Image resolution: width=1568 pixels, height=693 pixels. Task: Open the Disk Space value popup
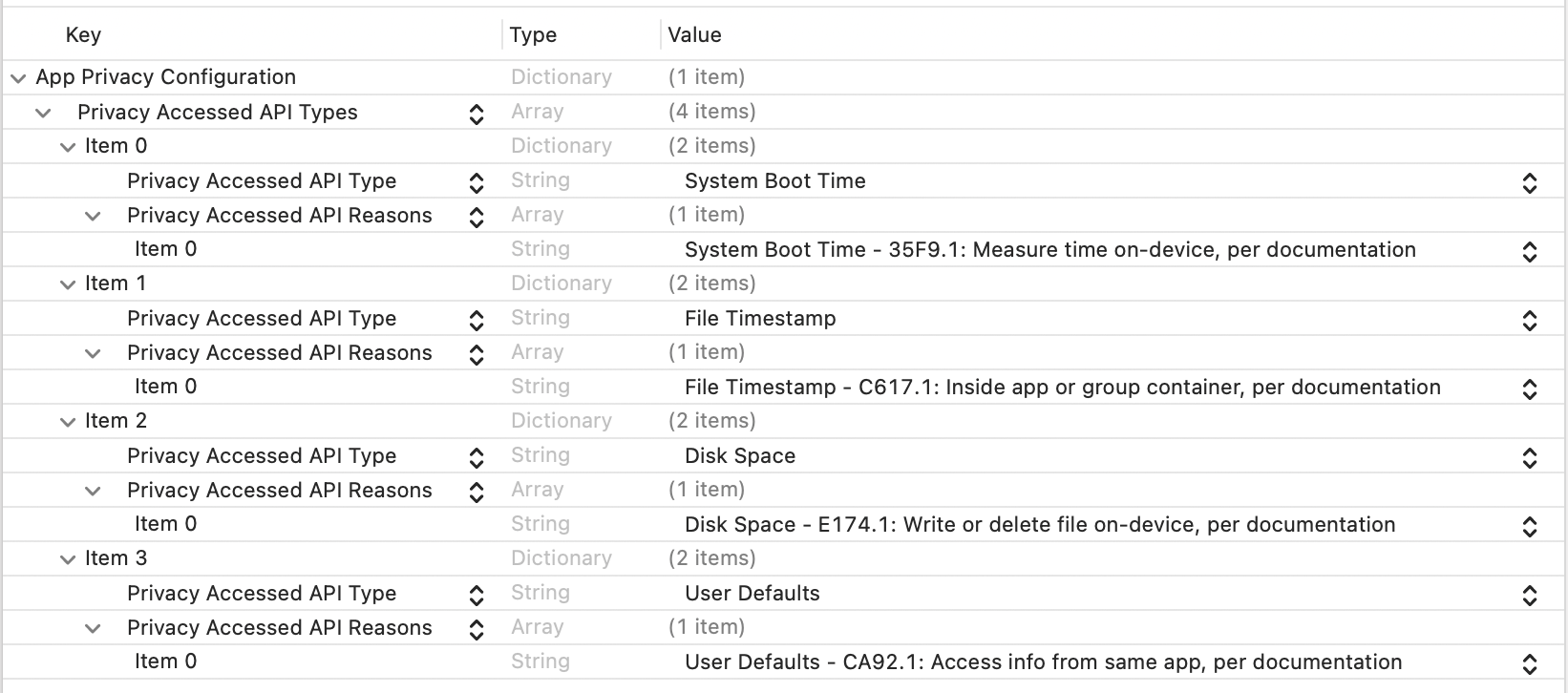pos(1529,457)
